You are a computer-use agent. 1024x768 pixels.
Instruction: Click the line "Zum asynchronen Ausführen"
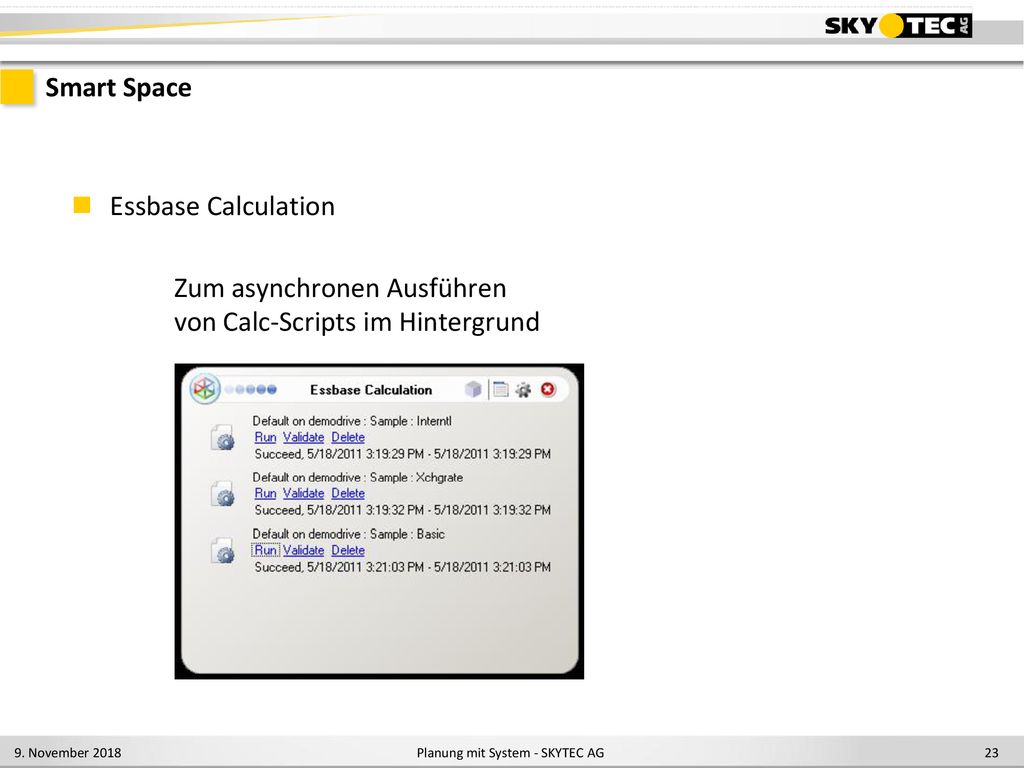[x=340, y=288]
